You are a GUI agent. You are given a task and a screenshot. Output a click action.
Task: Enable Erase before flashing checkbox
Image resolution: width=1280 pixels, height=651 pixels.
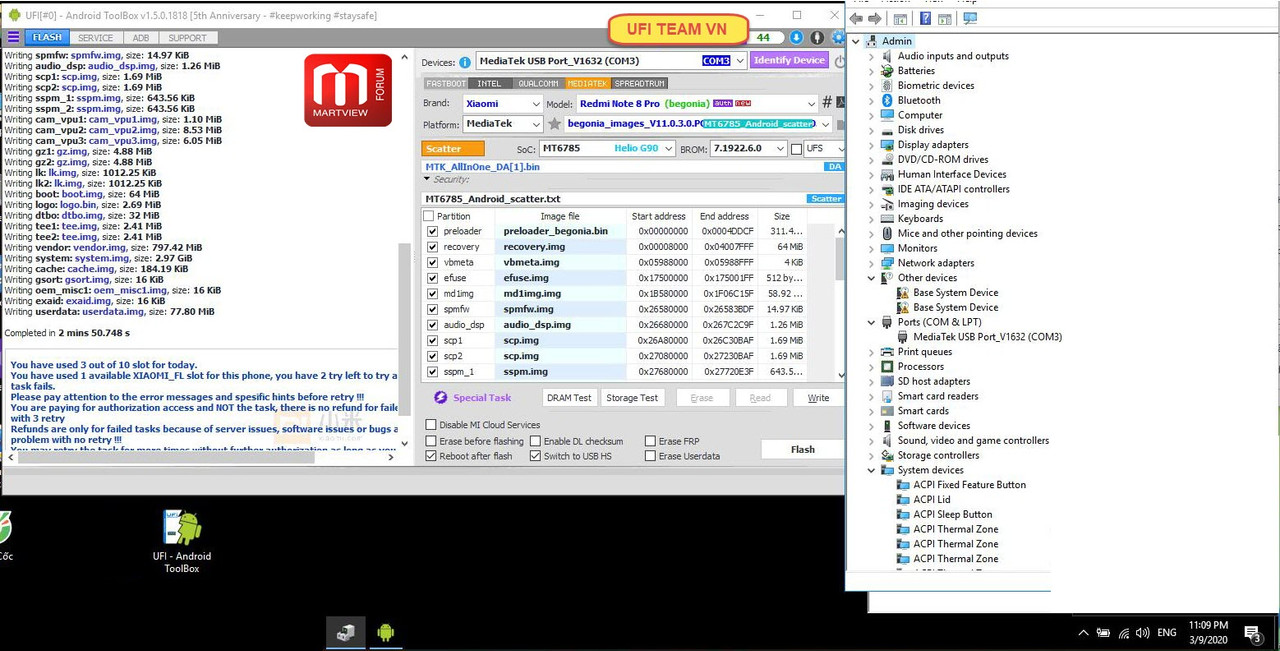coord(431,441)
